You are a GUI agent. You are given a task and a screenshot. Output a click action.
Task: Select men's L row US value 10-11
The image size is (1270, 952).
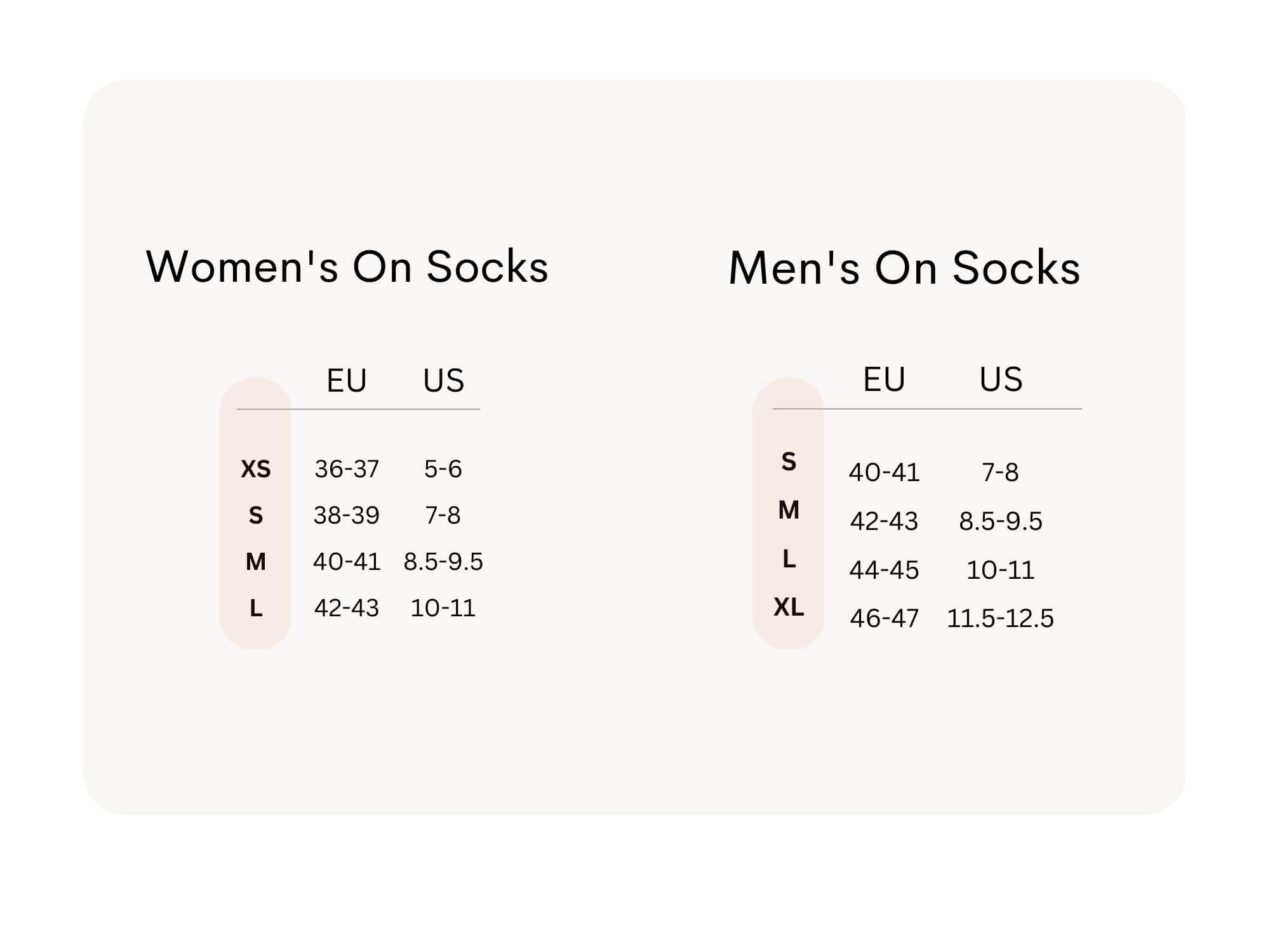(x=1000, y=570)
